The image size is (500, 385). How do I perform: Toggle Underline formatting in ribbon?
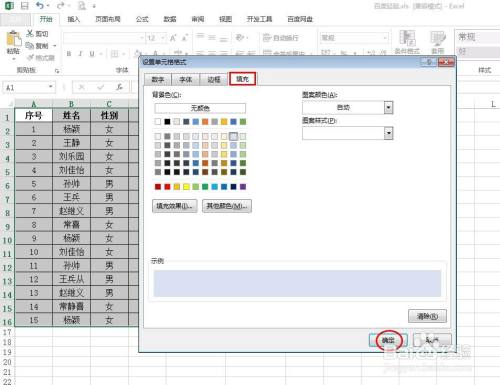(92, 54)
